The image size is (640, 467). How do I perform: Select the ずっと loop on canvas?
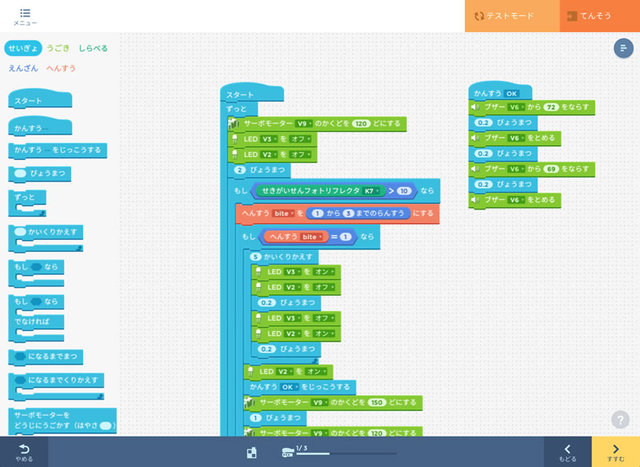[239, 109]
